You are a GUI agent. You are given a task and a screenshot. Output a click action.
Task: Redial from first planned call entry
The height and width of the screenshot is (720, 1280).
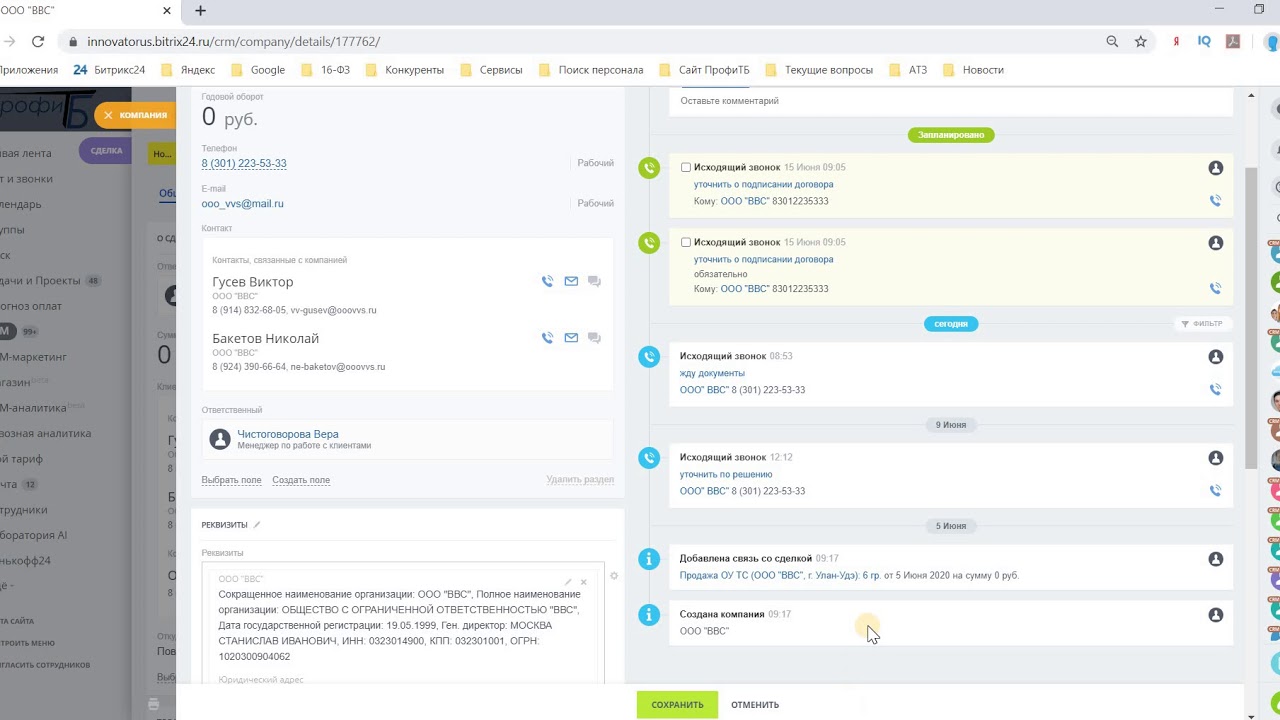1215,201
